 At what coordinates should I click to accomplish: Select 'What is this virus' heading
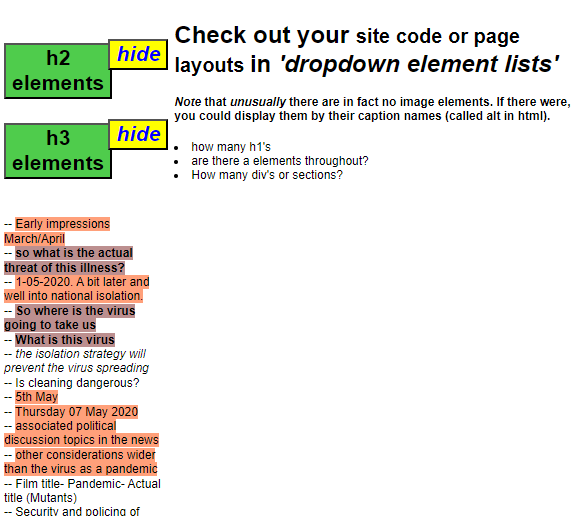pyautogui.click(x=65, y=340)
